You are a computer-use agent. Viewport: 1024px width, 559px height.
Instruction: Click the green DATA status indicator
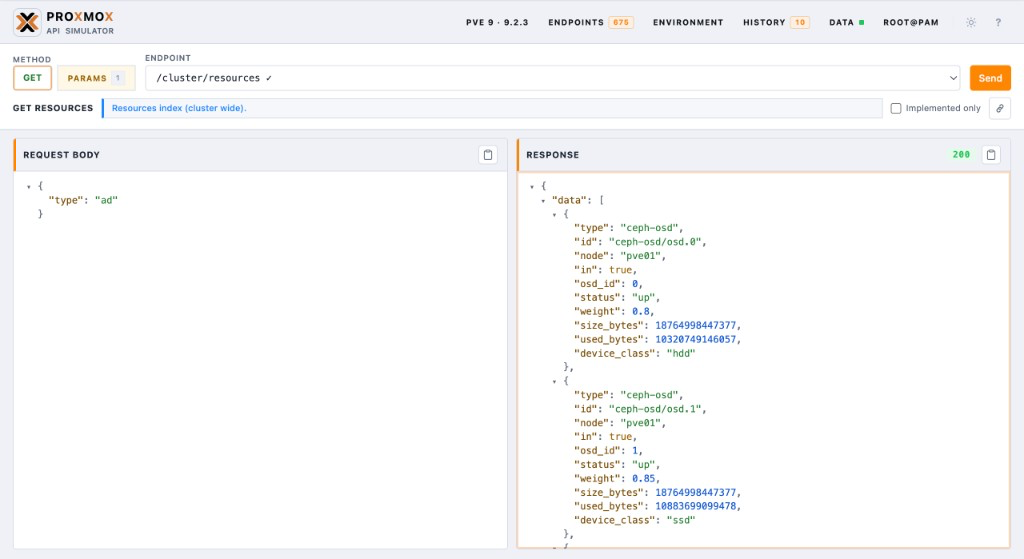point(861,22)
